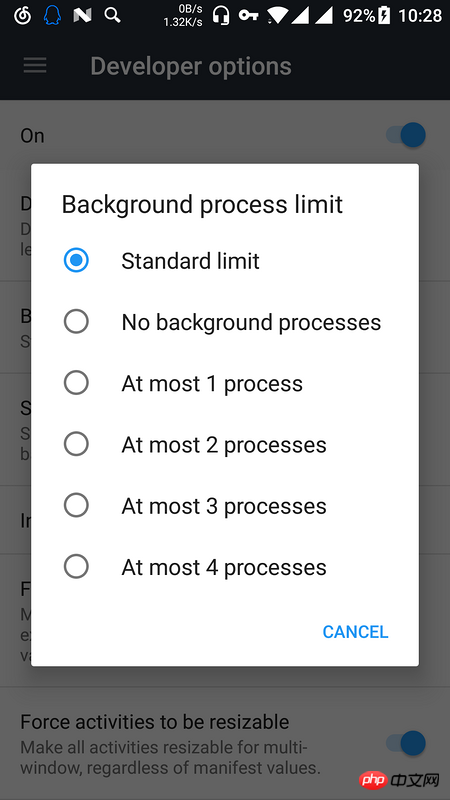450x800 pixels.
Task: Choose No background processes option
Action: tap(224, 322)
